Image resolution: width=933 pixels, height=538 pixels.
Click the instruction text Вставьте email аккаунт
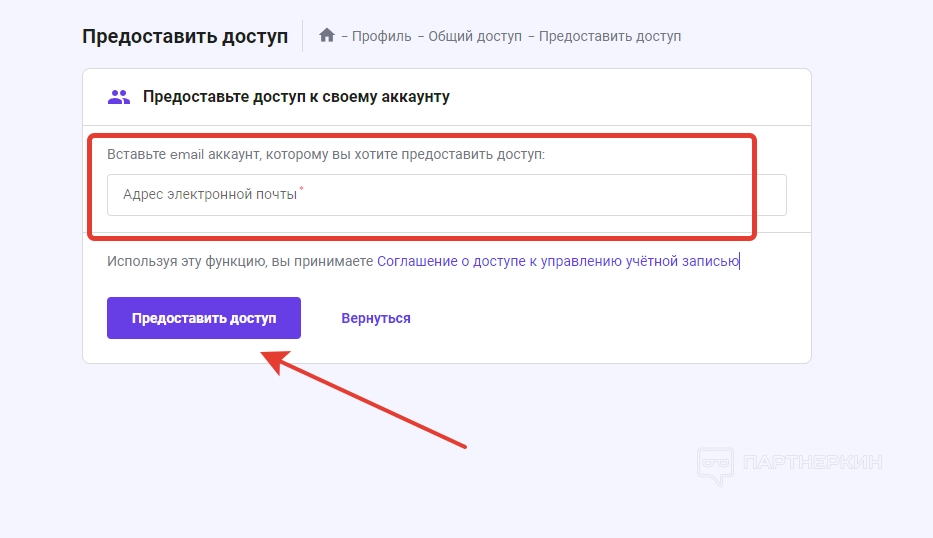tap(325, 155)
